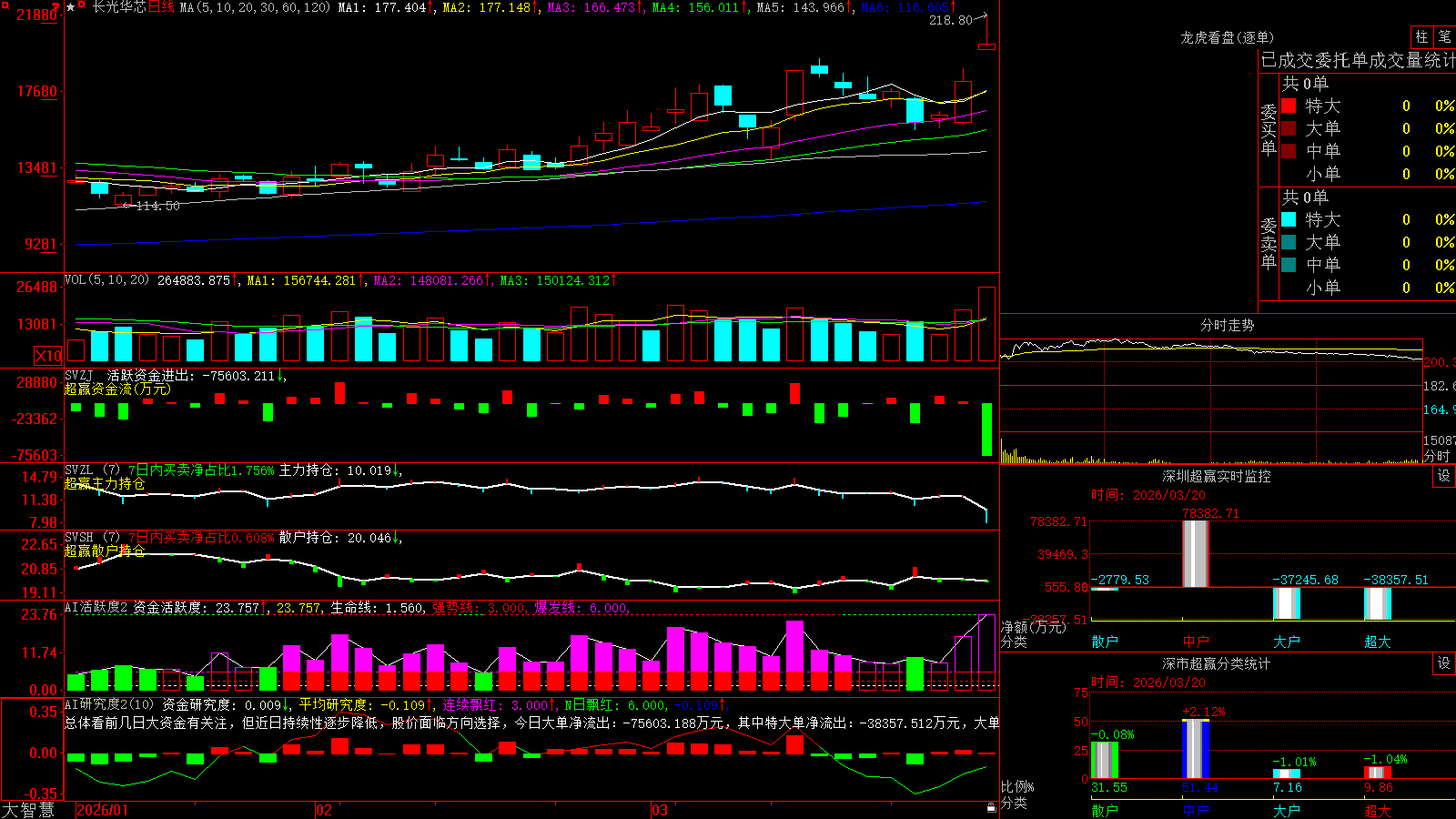This screenshot has width=1456, height=819.
Task: Click the -0.08% 散户 bar in 分类统计
Action: (1104, 760)
